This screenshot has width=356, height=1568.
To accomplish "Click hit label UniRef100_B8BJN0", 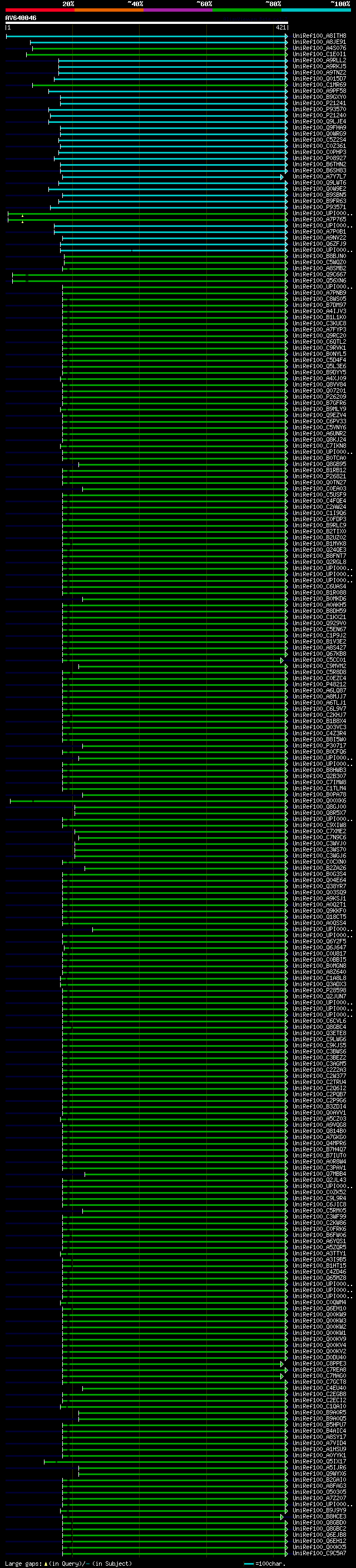I will click(319, 256).
